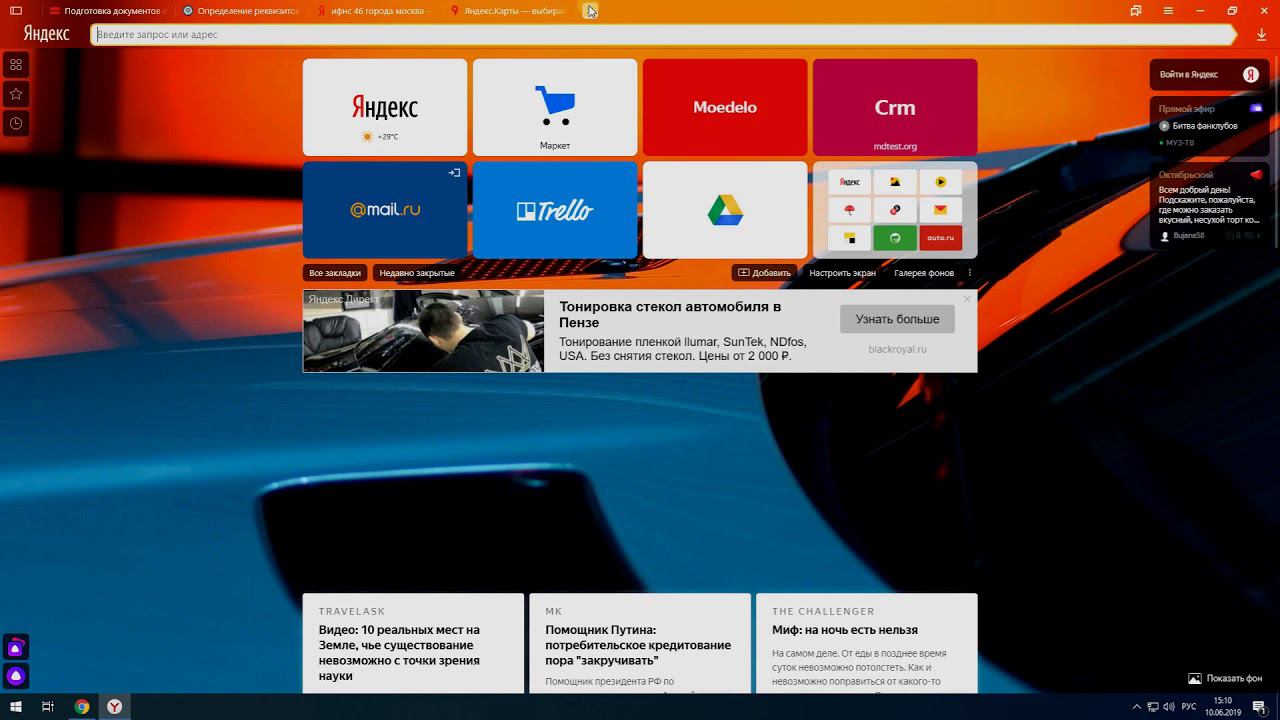This screenshot has height=720, width=1280.
Task: Open three-dot background options menu
Action: [970, 273]
